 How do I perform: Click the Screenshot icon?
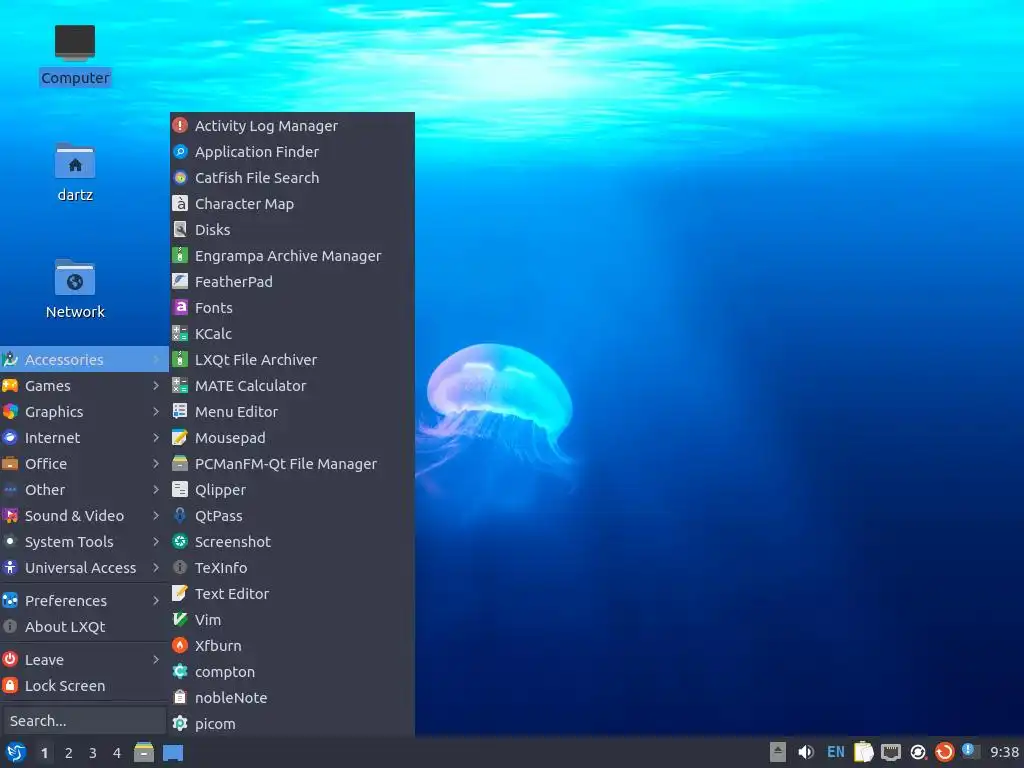point(180,541)
